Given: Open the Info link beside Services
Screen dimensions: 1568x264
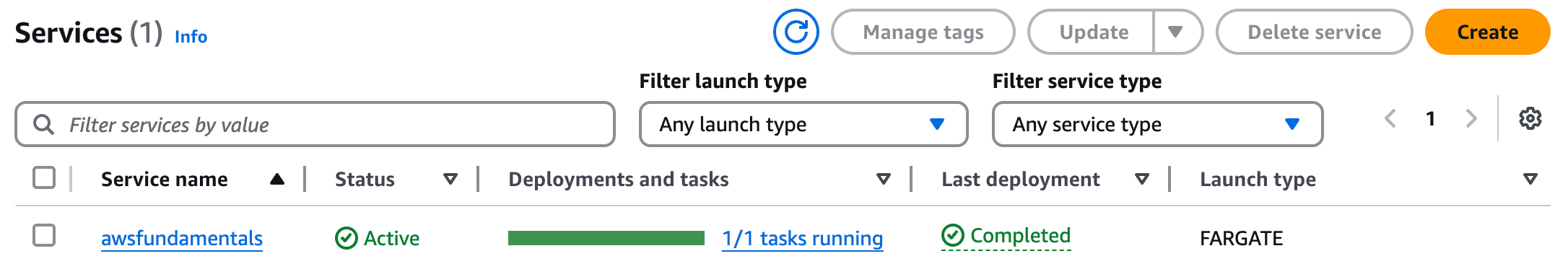Looking at the screenshot, I should (191, 36).
